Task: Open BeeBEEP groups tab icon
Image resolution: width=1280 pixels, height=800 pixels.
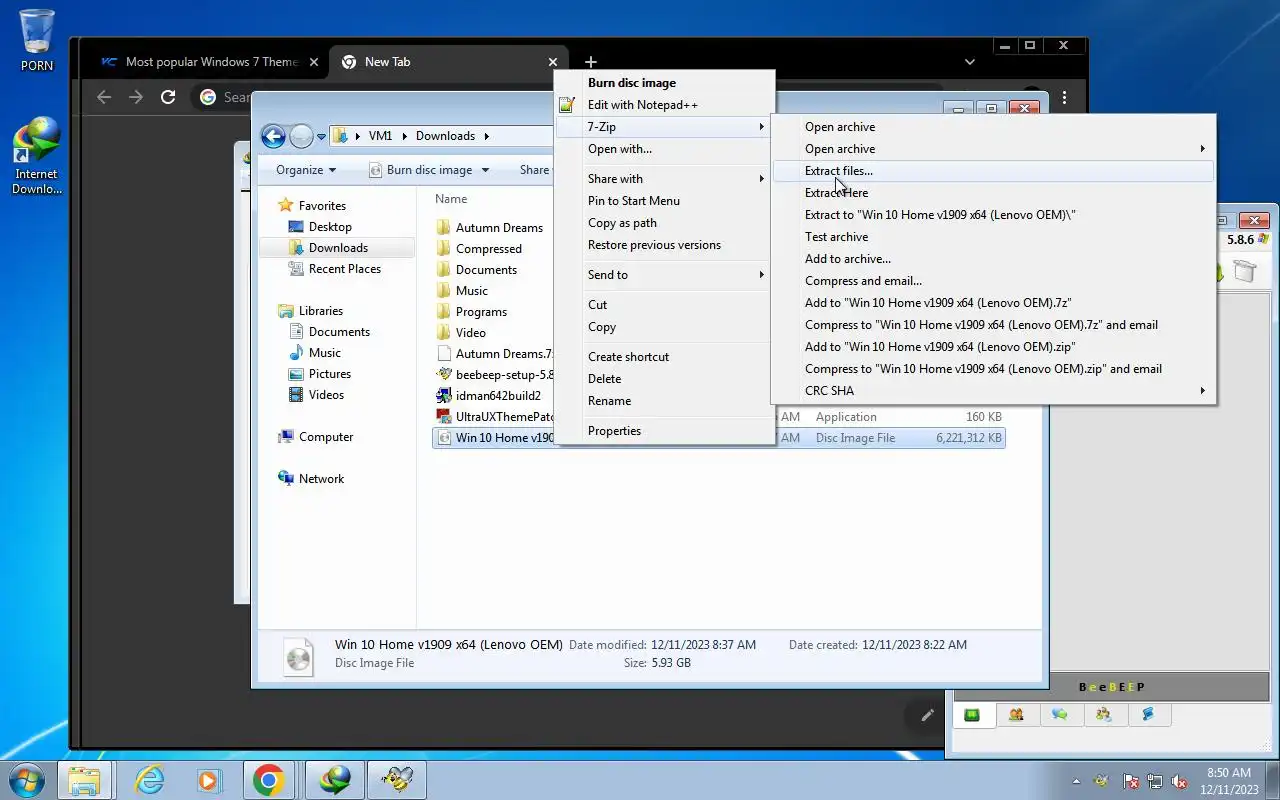Action: 1104,714
